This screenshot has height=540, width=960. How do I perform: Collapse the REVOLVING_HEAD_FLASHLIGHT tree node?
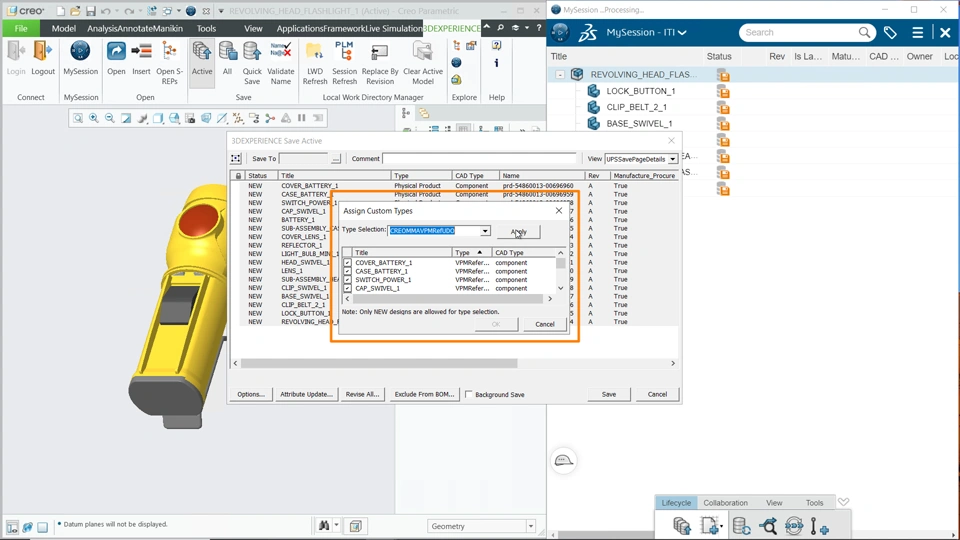(x=560, y=75)
